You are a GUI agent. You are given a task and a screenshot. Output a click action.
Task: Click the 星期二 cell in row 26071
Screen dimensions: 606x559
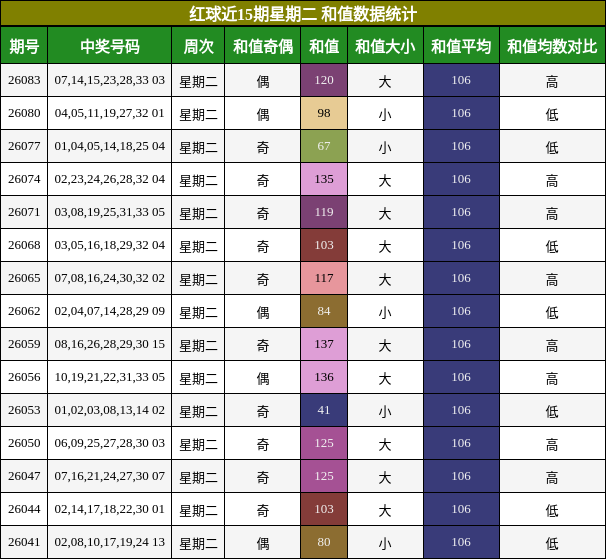(198, 212)
